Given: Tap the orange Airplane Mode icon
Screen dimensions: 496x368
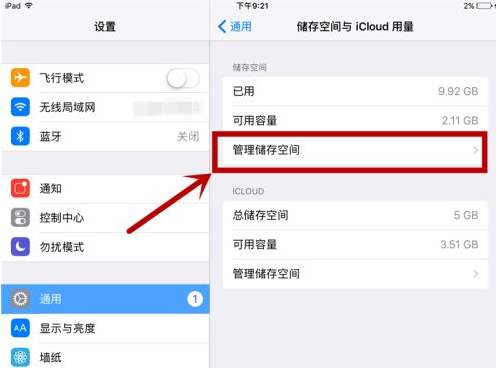Looking at the screenshot, I should pyautogui.click(x=20, y=78).
